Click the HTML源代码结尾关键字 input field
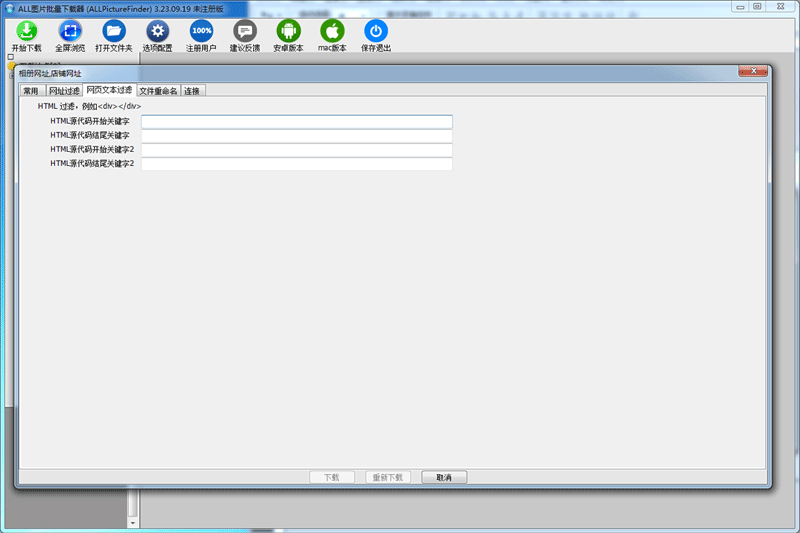Image resolution: width=800 pixels, height=533 pixels. pos(296,136)
